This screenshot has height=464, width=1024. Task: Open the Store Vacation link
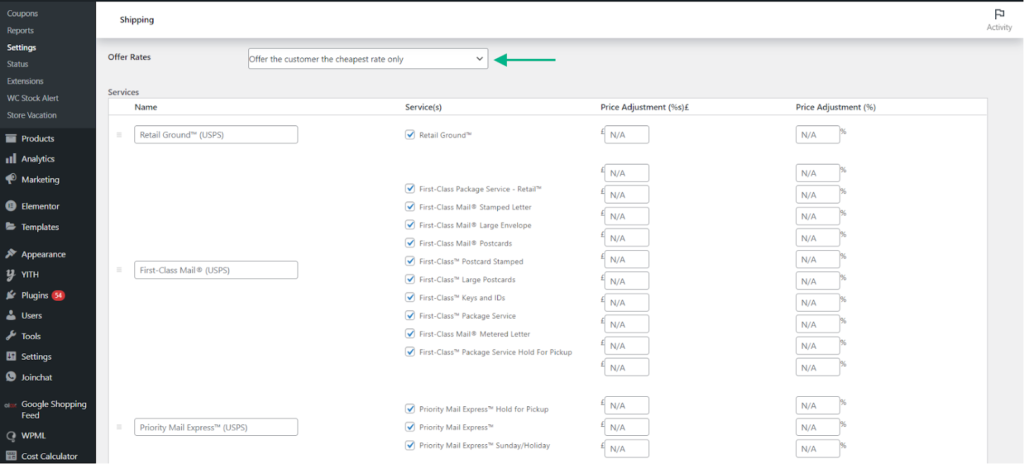31,115
